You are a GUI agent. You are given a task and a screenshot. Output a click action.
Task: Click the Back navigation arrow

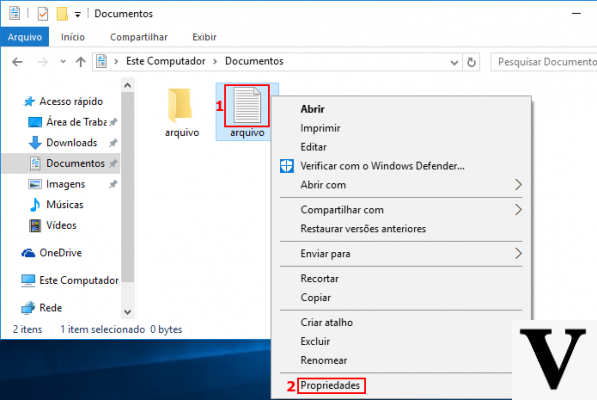(x=17, y=62)
